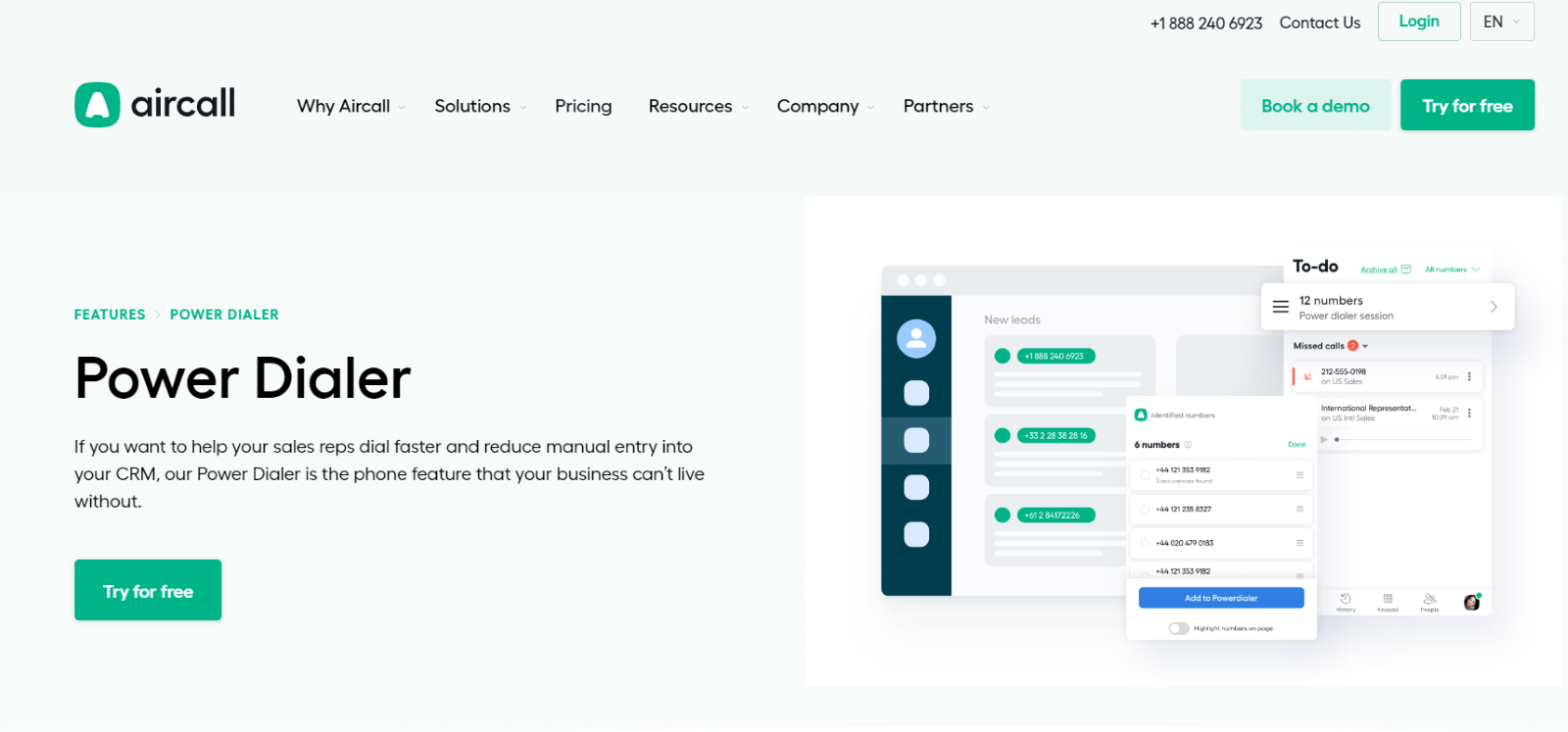The image size is (1568, 732).
Task: Select the highlighted third item in dark sidebar
Action: tap(916, 440)
